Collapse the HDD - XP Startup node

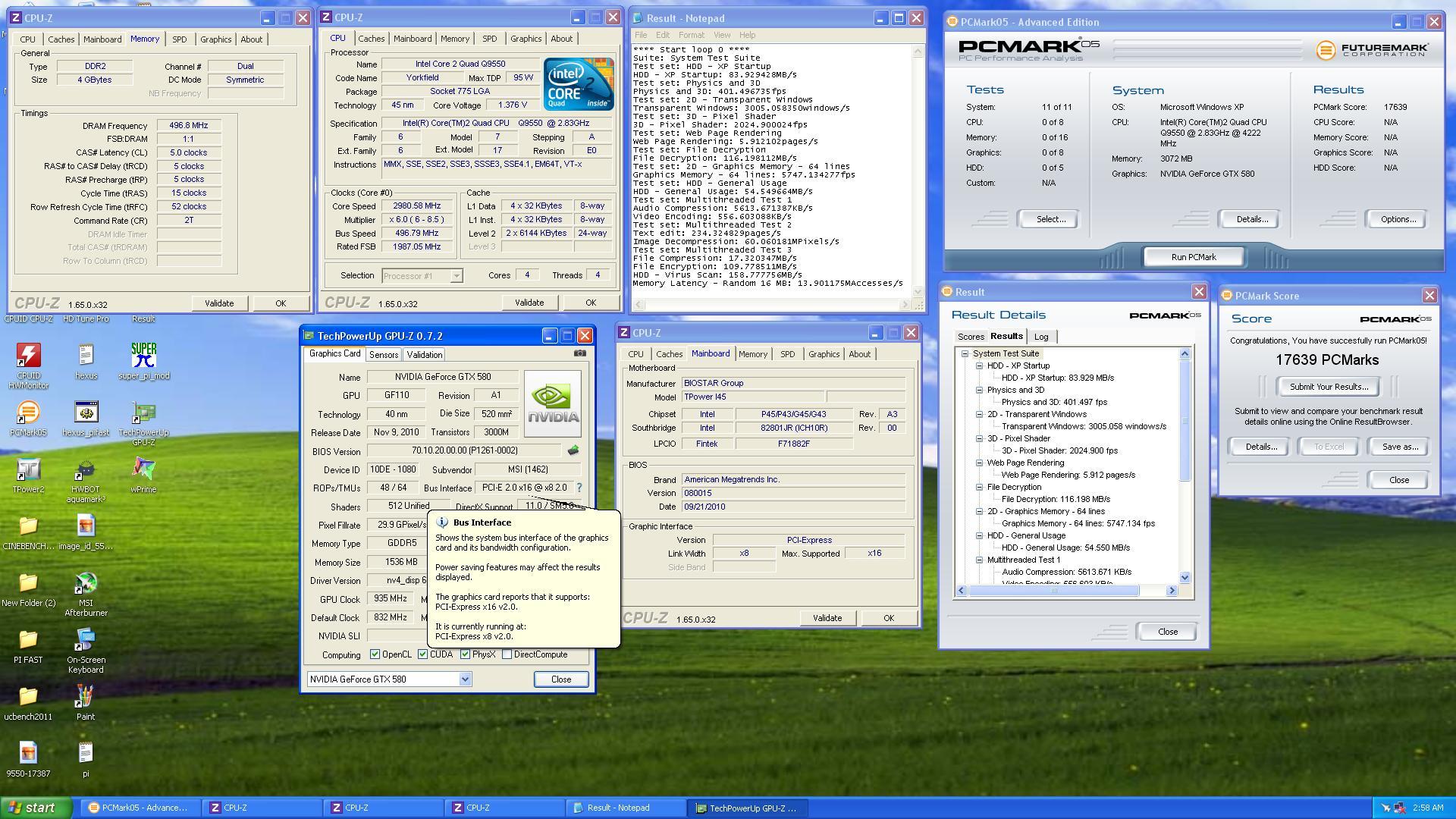coord(979,366)
